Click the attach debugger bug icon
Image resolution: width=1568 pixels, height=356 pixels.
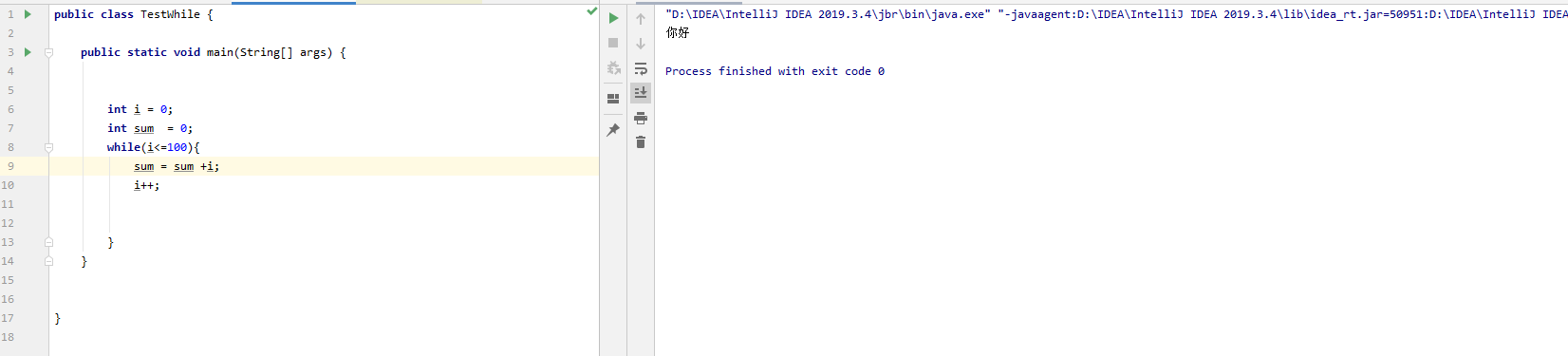613,68
